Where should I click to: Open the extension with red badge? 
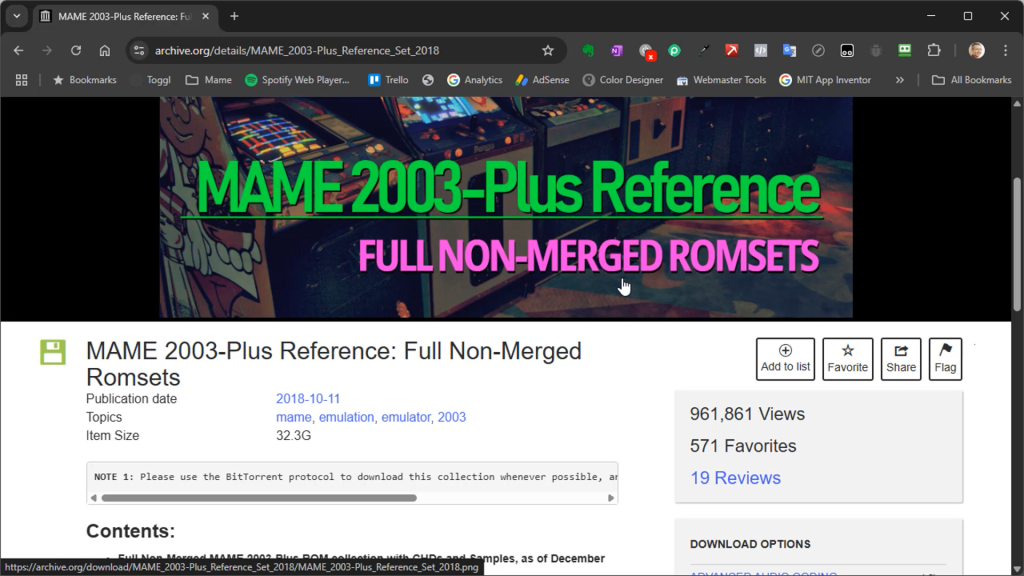647,52
